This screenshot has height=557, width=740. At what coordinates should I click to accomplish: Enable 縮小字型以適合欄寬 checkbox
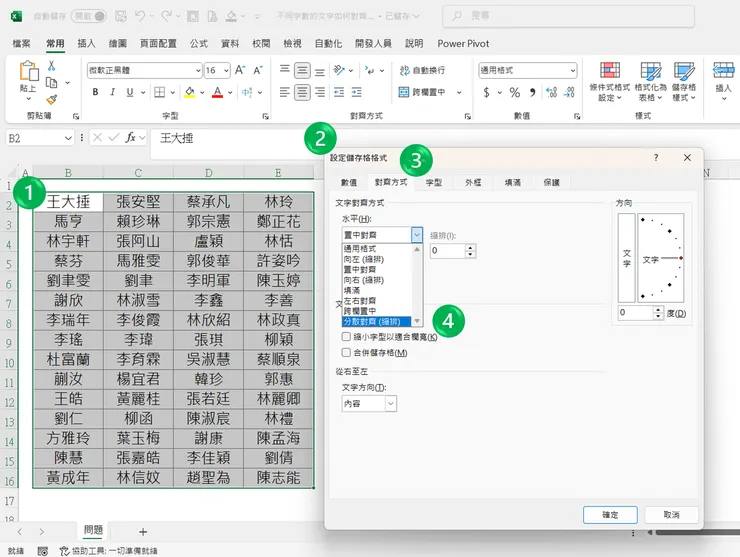coord(346,337)
